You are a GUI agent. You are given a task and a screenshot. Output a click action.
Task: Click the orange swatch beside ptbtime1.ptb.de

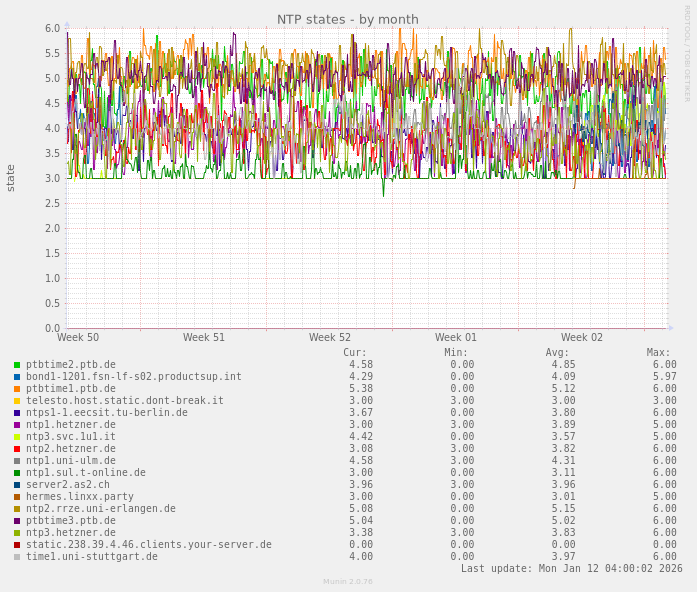point(17,389)
